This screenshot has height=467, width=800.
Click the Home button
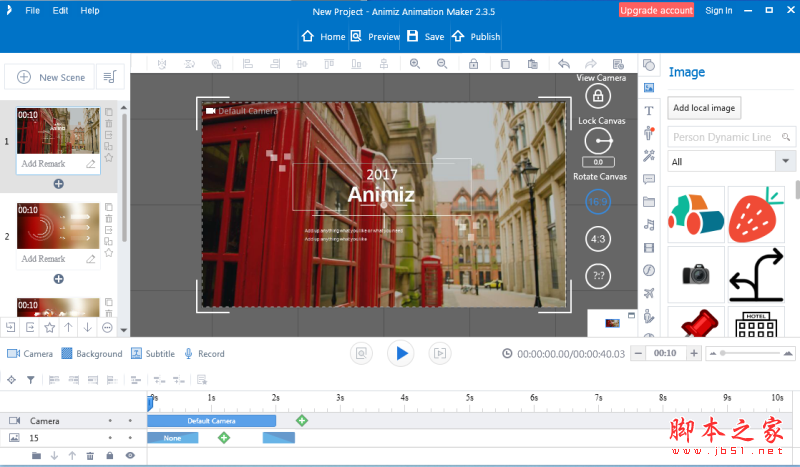[323, 36]
